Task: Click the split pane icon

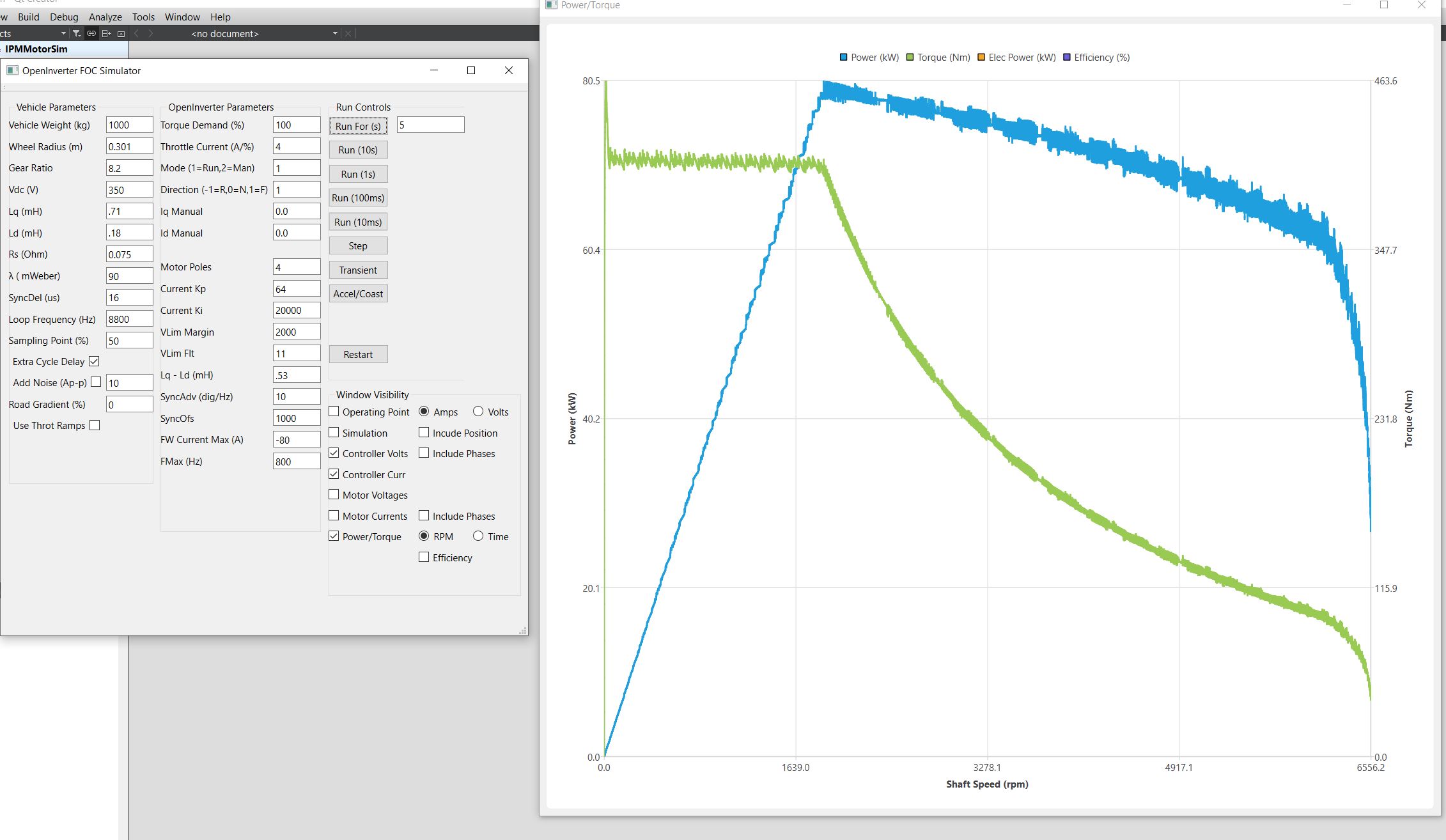Action: [106, 33]
